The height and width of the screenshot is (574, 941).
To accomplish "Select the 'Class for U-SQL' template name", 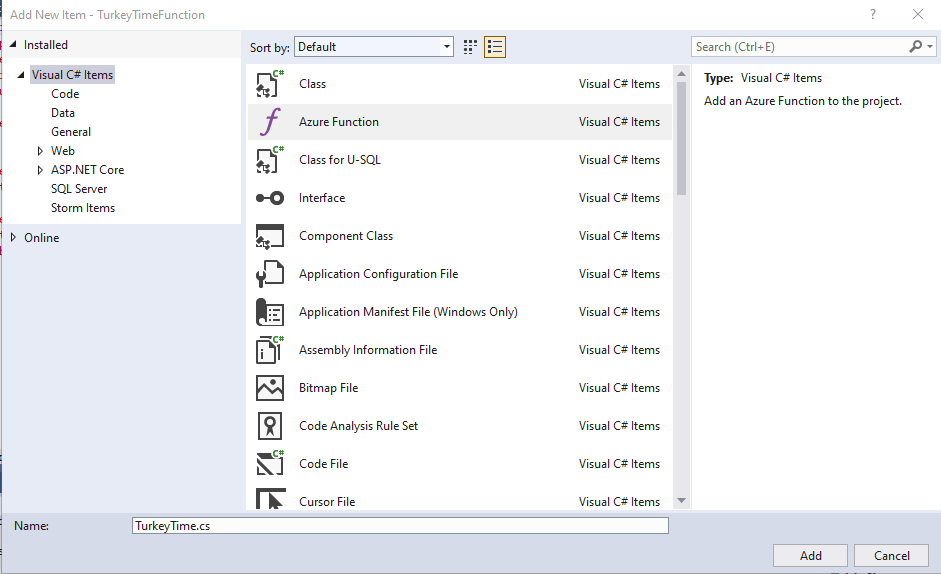I will point(340,160).
